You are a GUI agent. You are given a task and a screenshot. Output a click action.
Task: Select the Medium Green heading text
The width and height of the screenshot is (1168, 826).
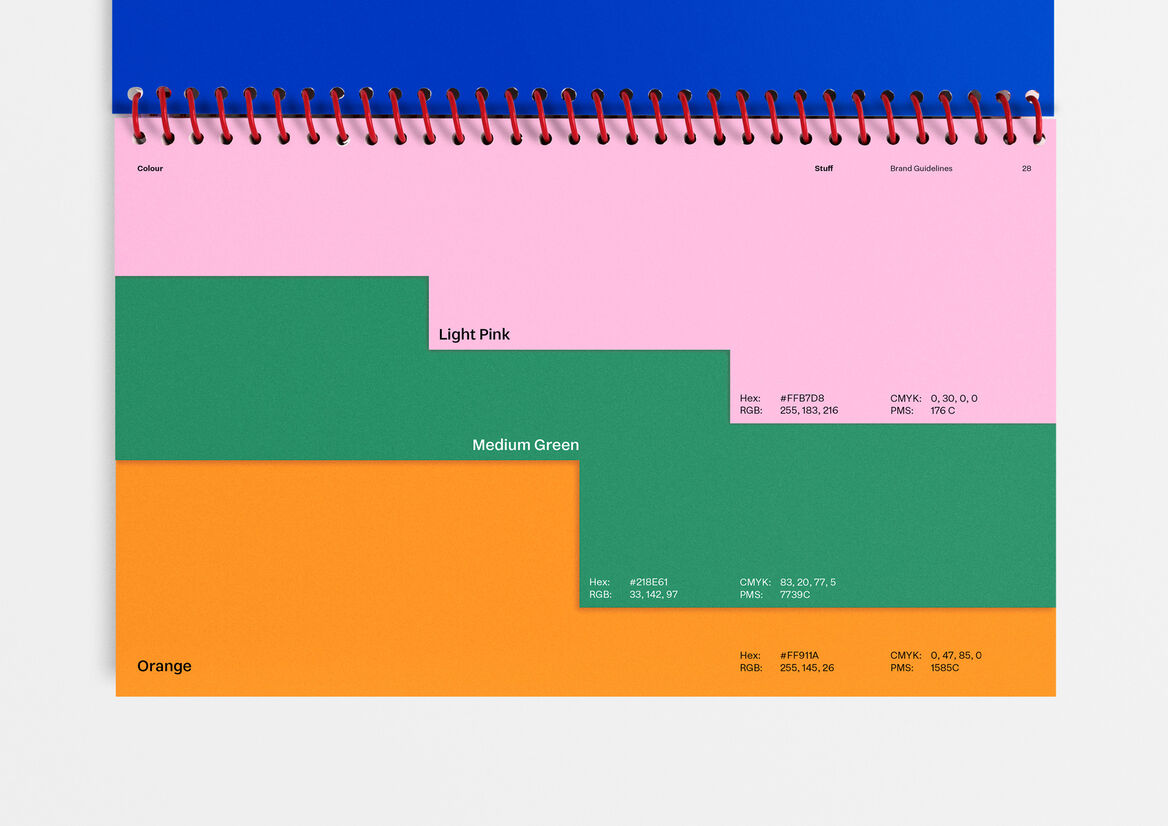coord(525,445)
